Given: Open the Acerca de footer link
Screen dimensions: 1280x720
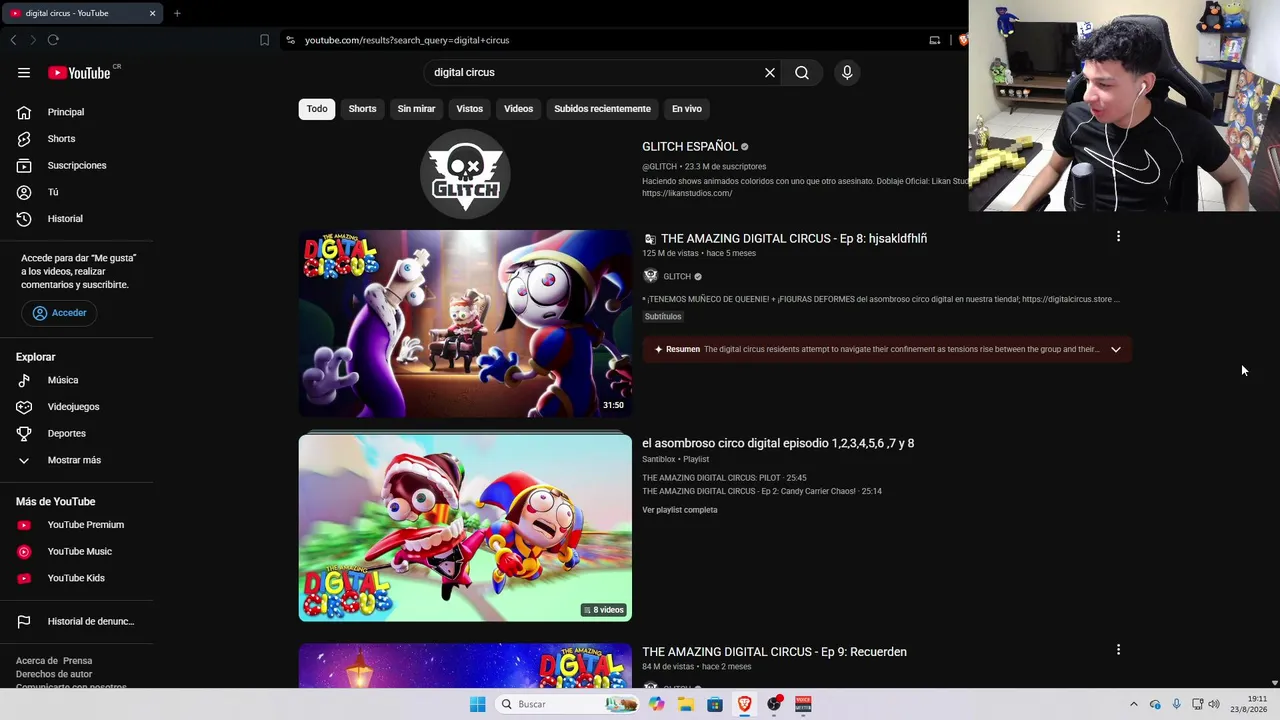Looking at the screenshot, I should pyautogui.click(x=37, y=661).
